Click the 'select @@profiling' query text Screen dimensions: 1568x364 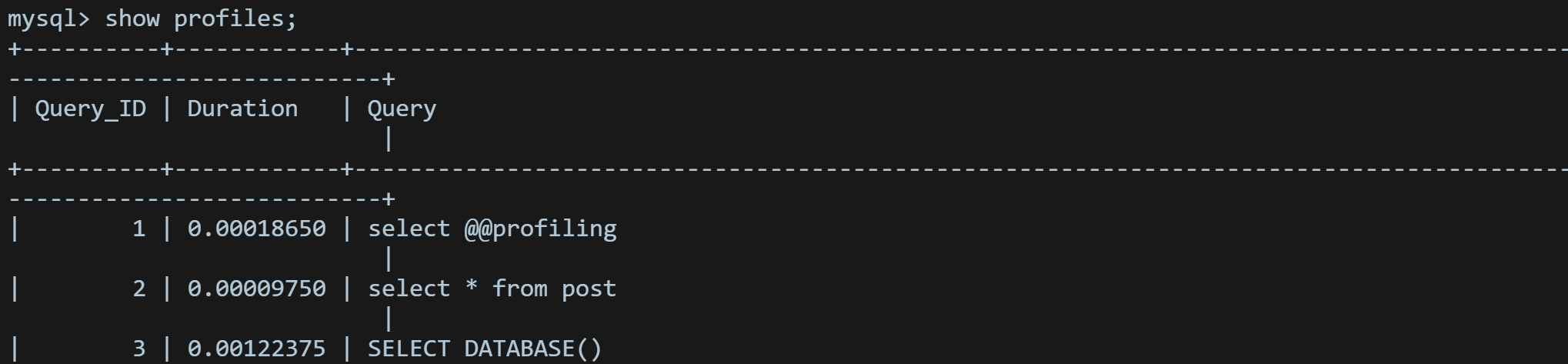point(492,229)
